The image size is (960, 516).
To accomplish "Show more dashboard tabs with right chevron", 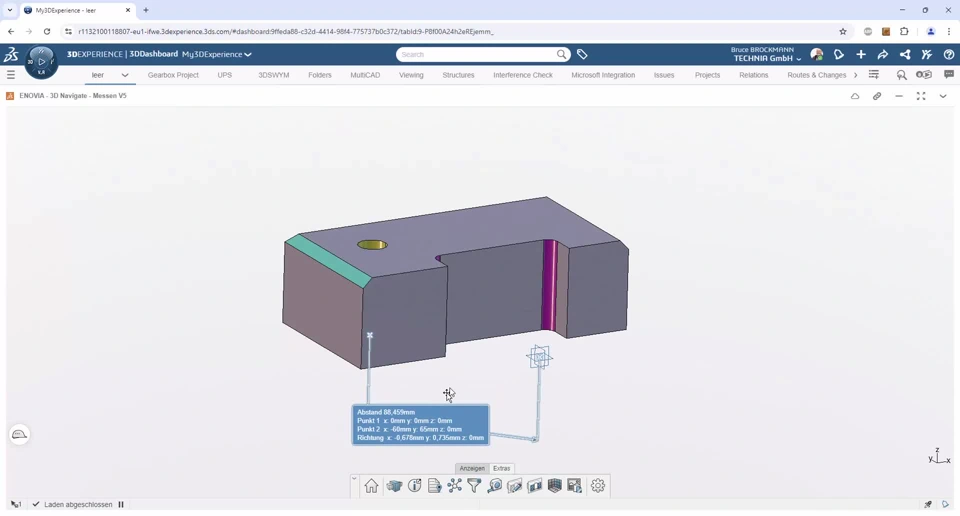I will [855, 75].
